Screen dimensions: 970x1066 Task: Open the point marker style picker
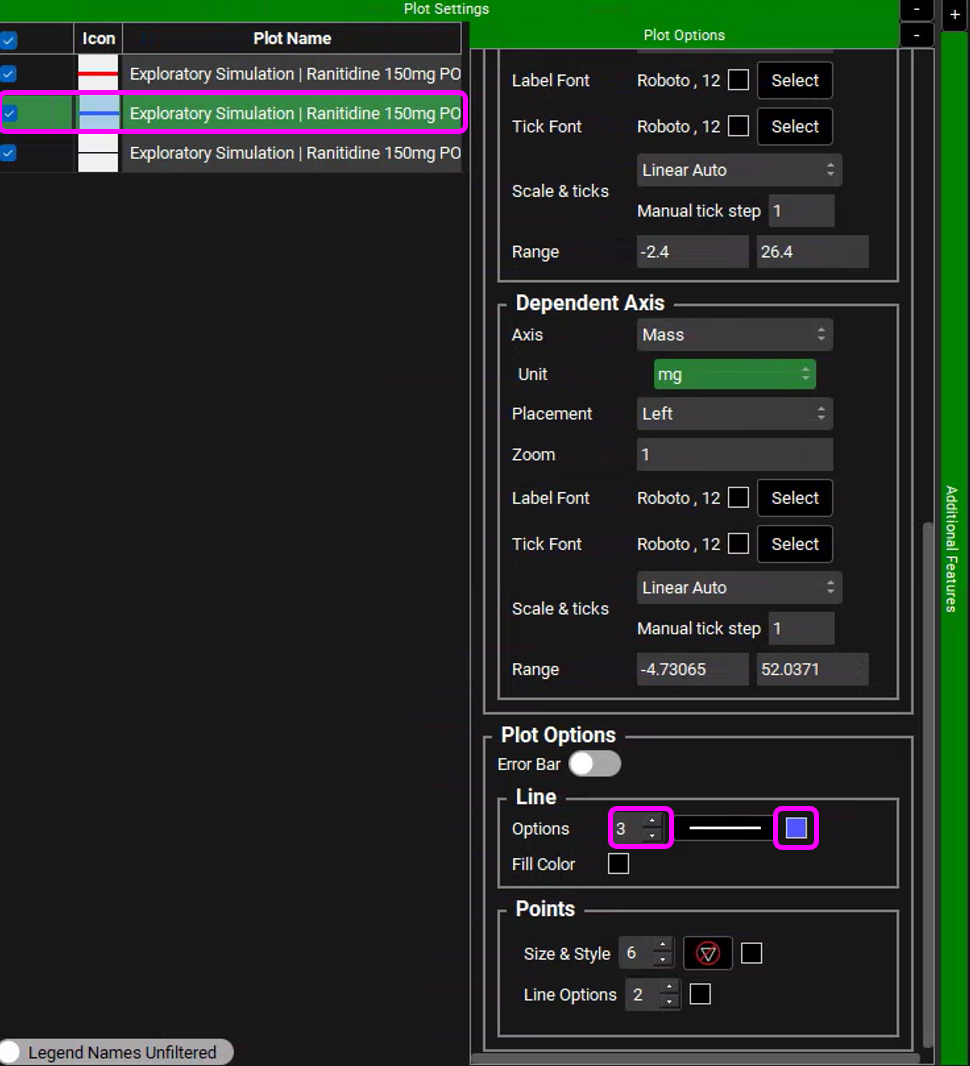[708, 954]
